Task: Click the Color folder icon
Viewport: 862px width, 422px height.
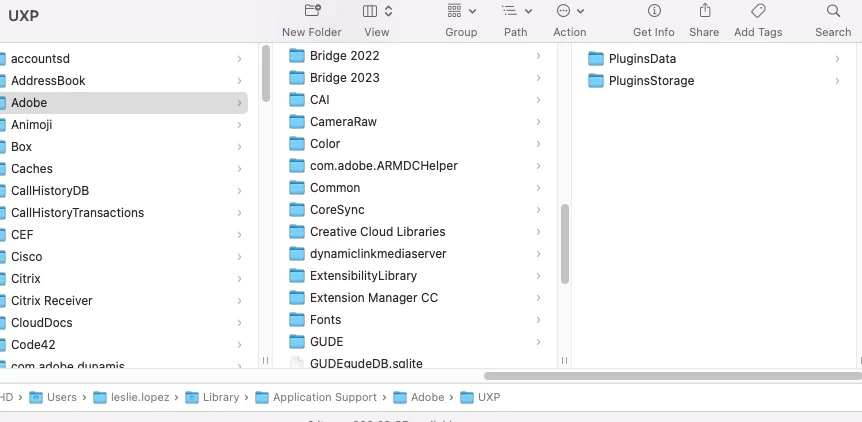Action: [297, 143]
